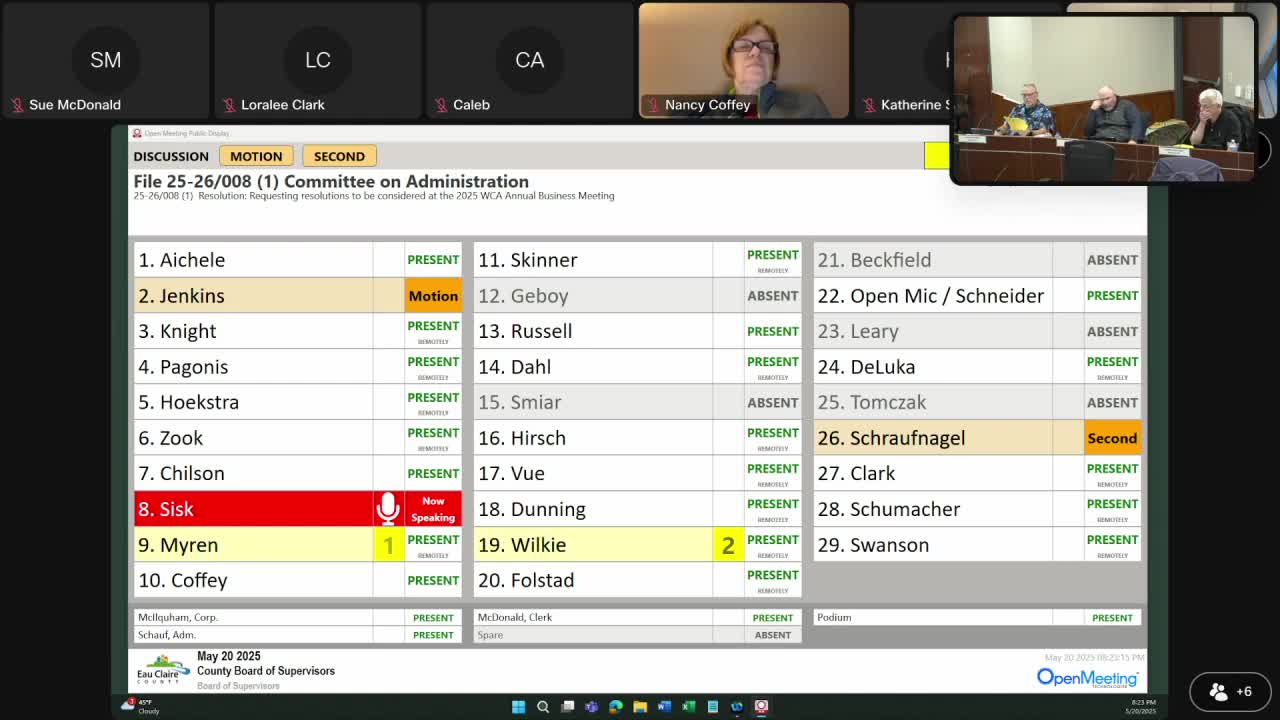Open Word from the taskbar
The height and width of the screenshot is (720, 1280).
coord(664,707)
